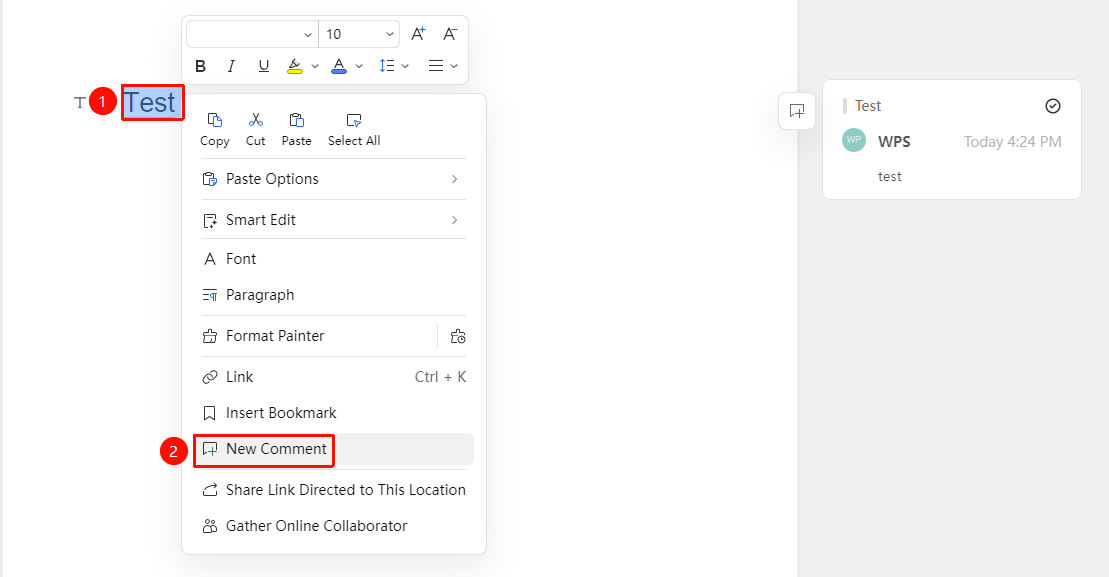This screenshot has width=1109, height=577.
Task: Click the increase font size icon
Action: click(418, 34)
